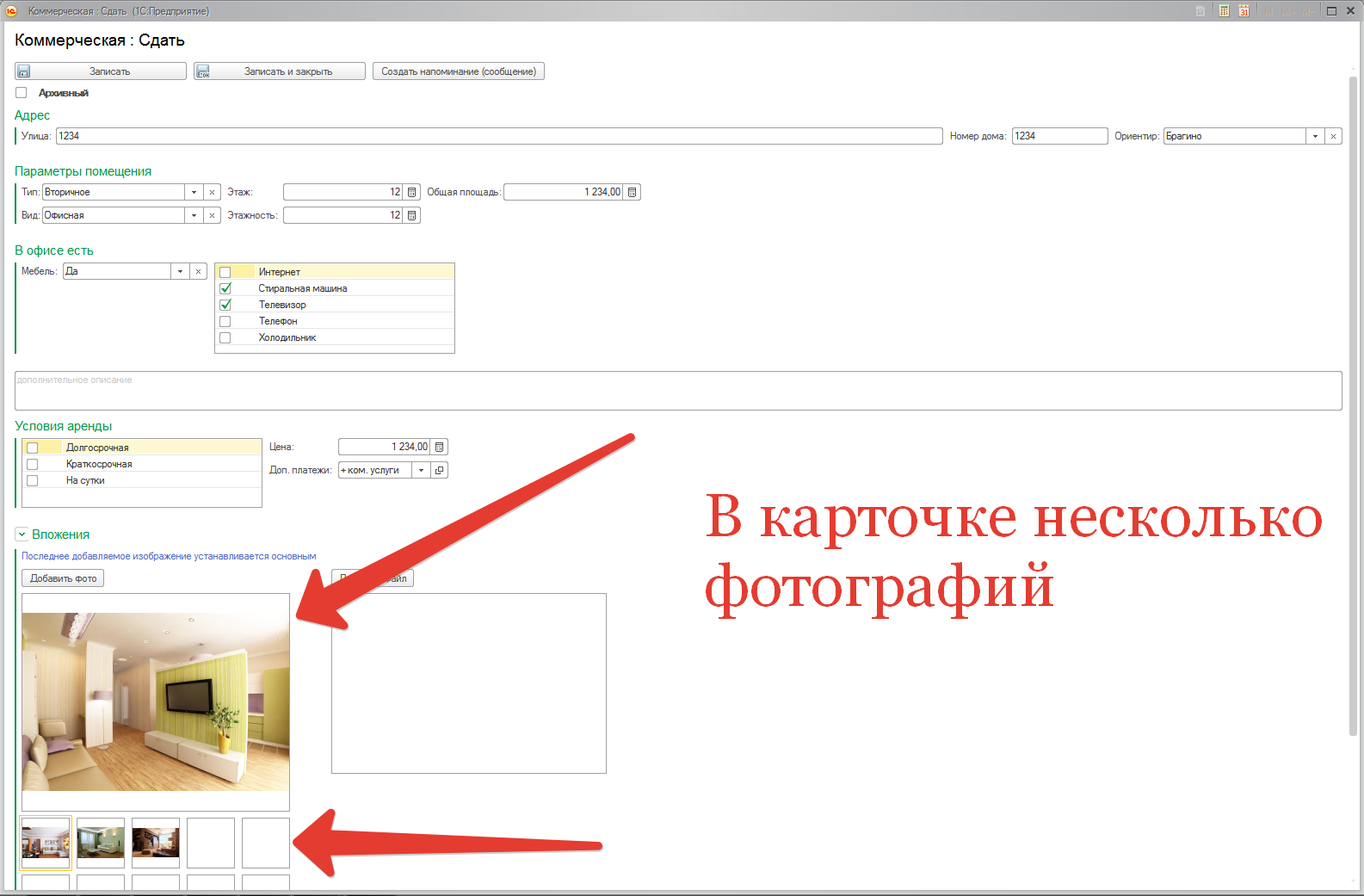Click Добавить фото button
The image size is (1364, 896).
coord(63,578)
